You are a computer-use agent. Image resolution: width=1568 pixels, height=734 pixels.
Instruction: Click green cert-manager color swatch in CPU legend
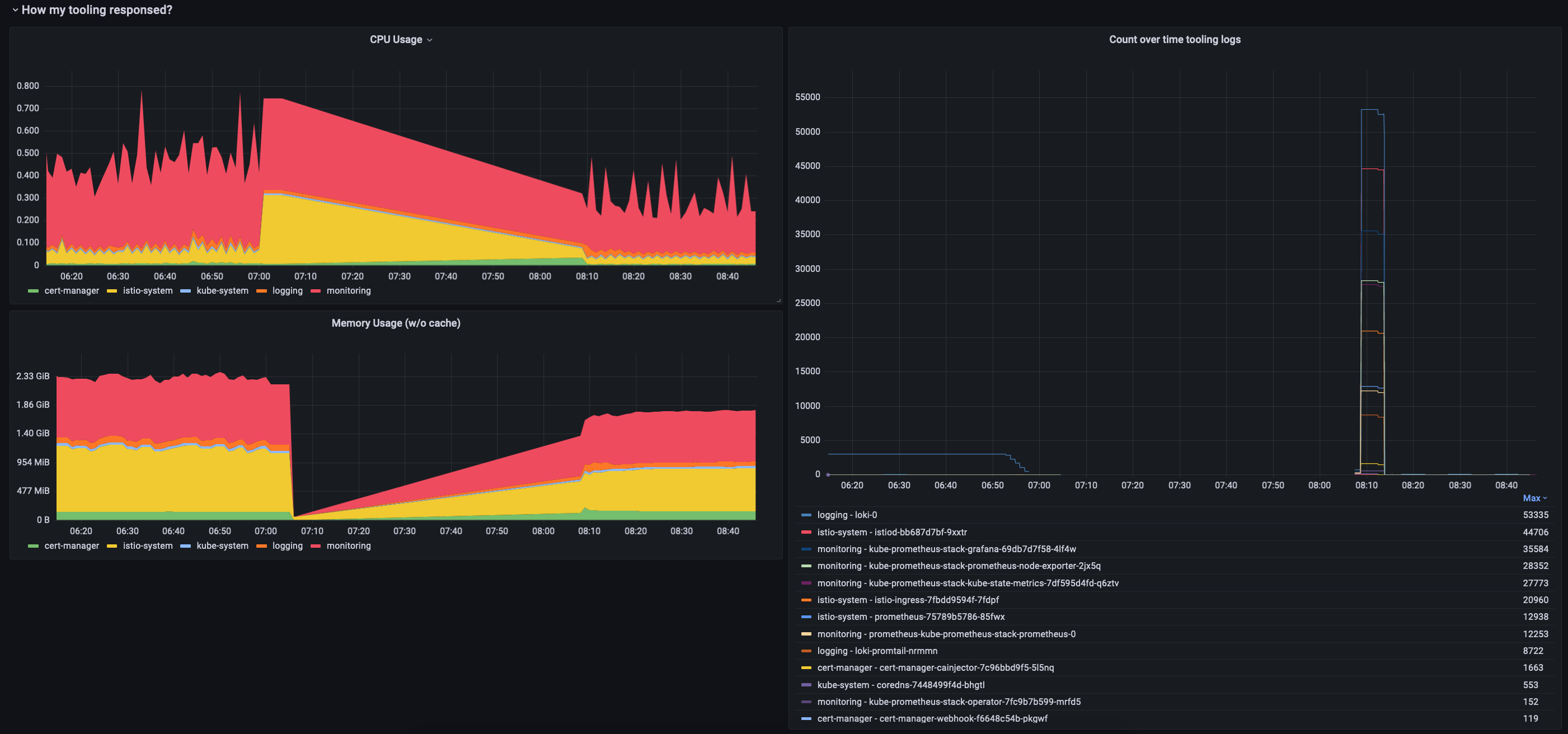[x=34, y=291]
